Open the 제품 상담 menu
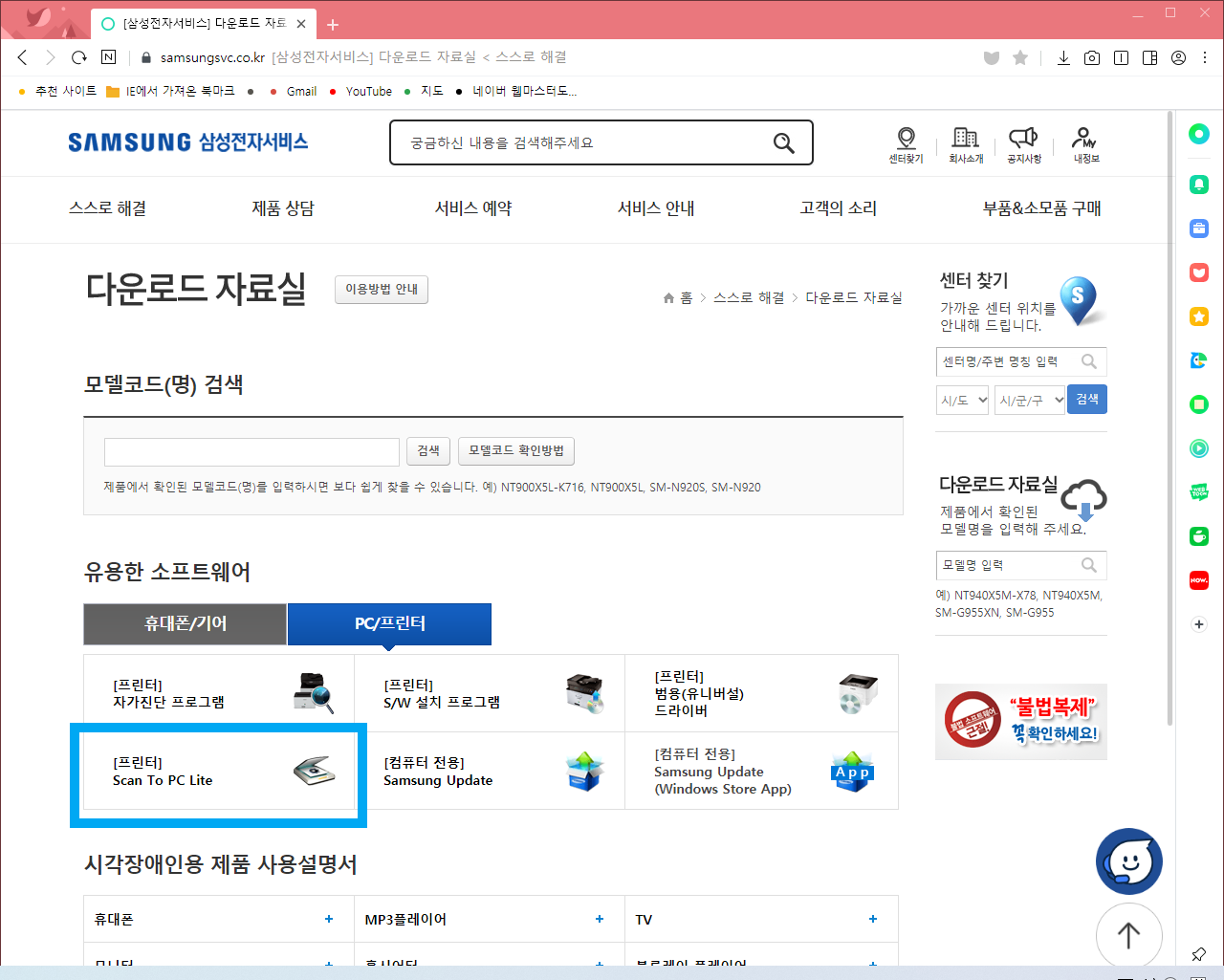Screen dimensions: 1224x980 pos(283,208)
